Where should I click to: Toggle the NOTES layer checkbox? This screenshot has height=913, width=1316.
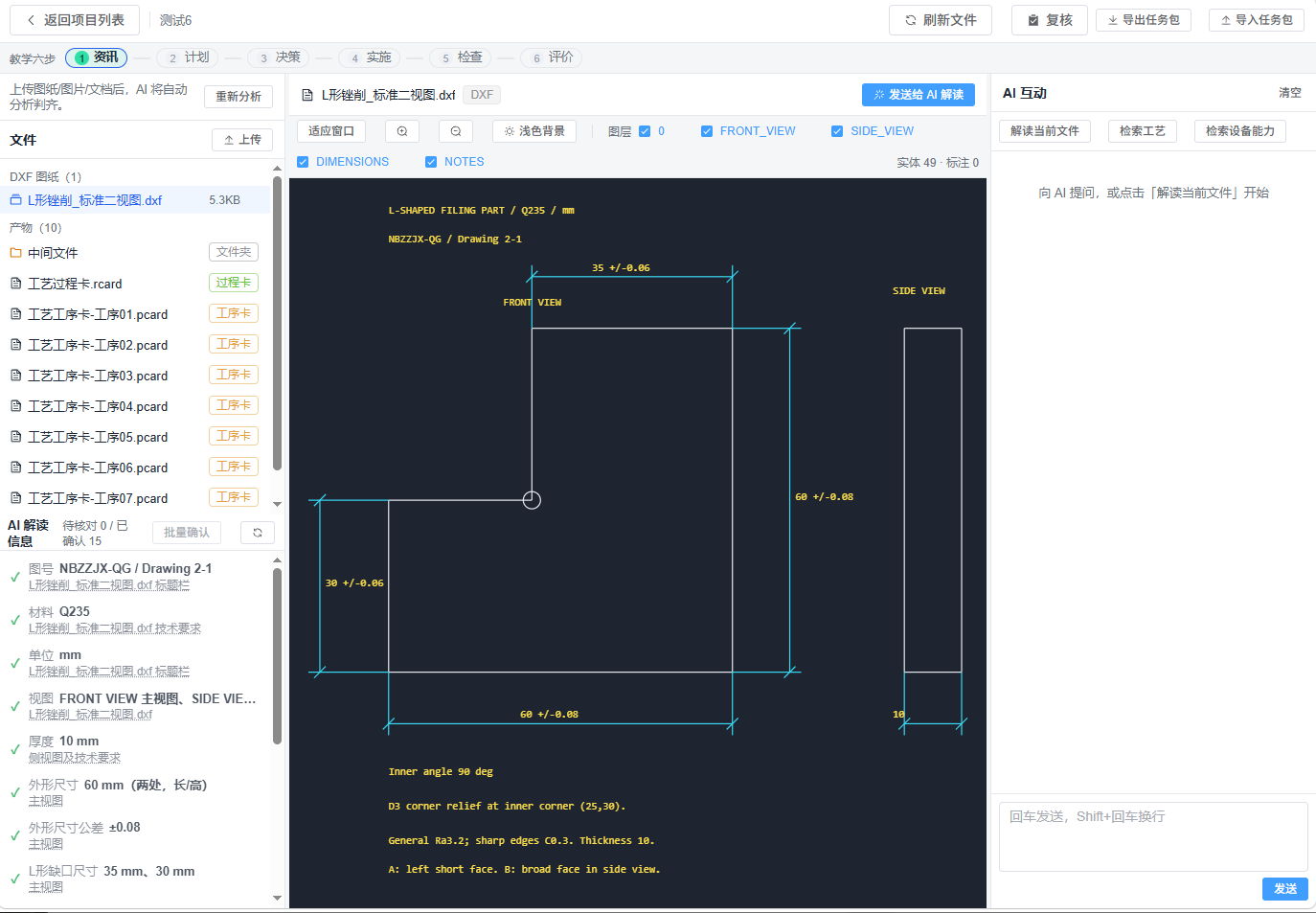tap(431, 162)
